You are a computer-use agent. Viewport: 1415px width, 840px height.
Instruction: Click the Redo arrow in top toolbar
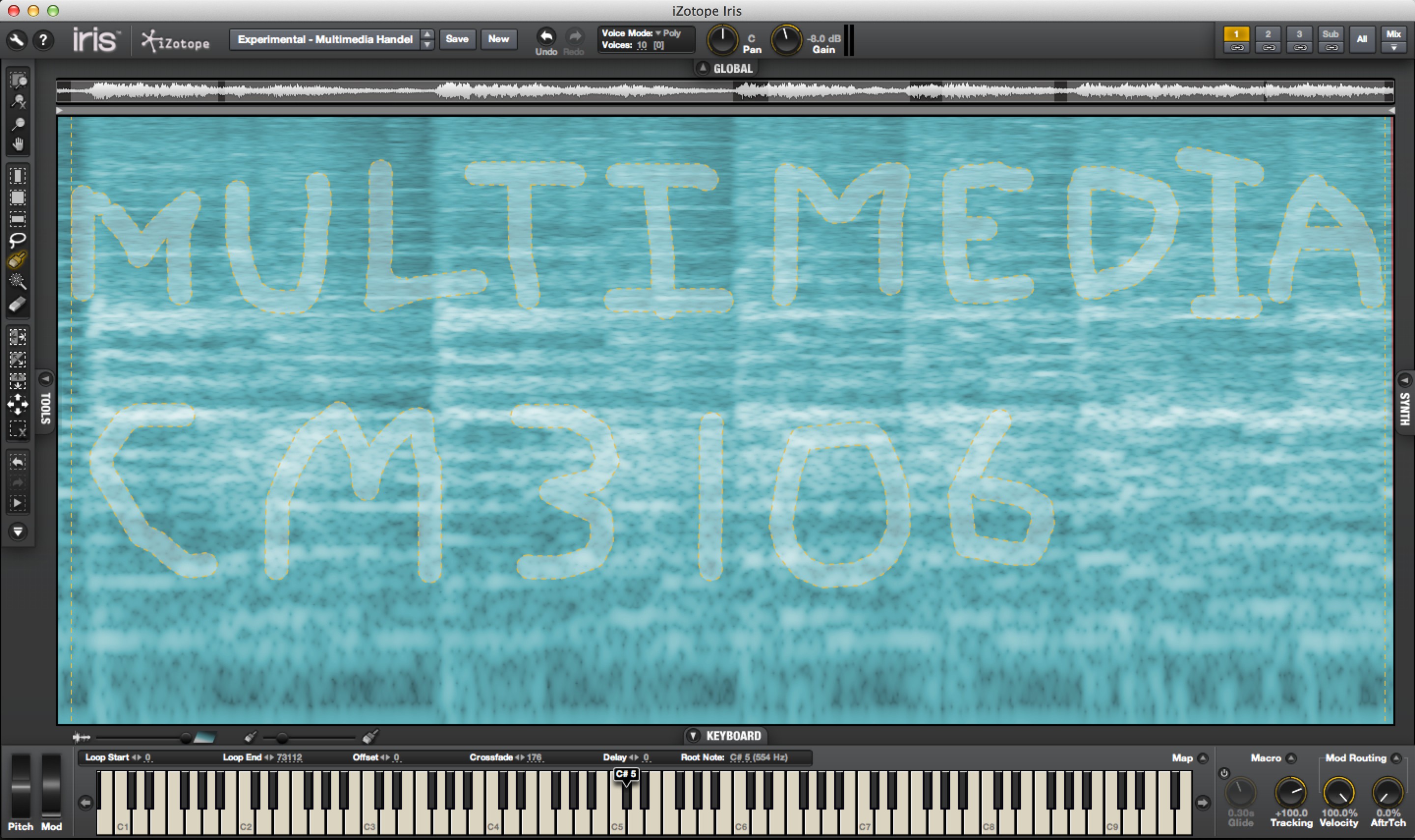(574, 37)
